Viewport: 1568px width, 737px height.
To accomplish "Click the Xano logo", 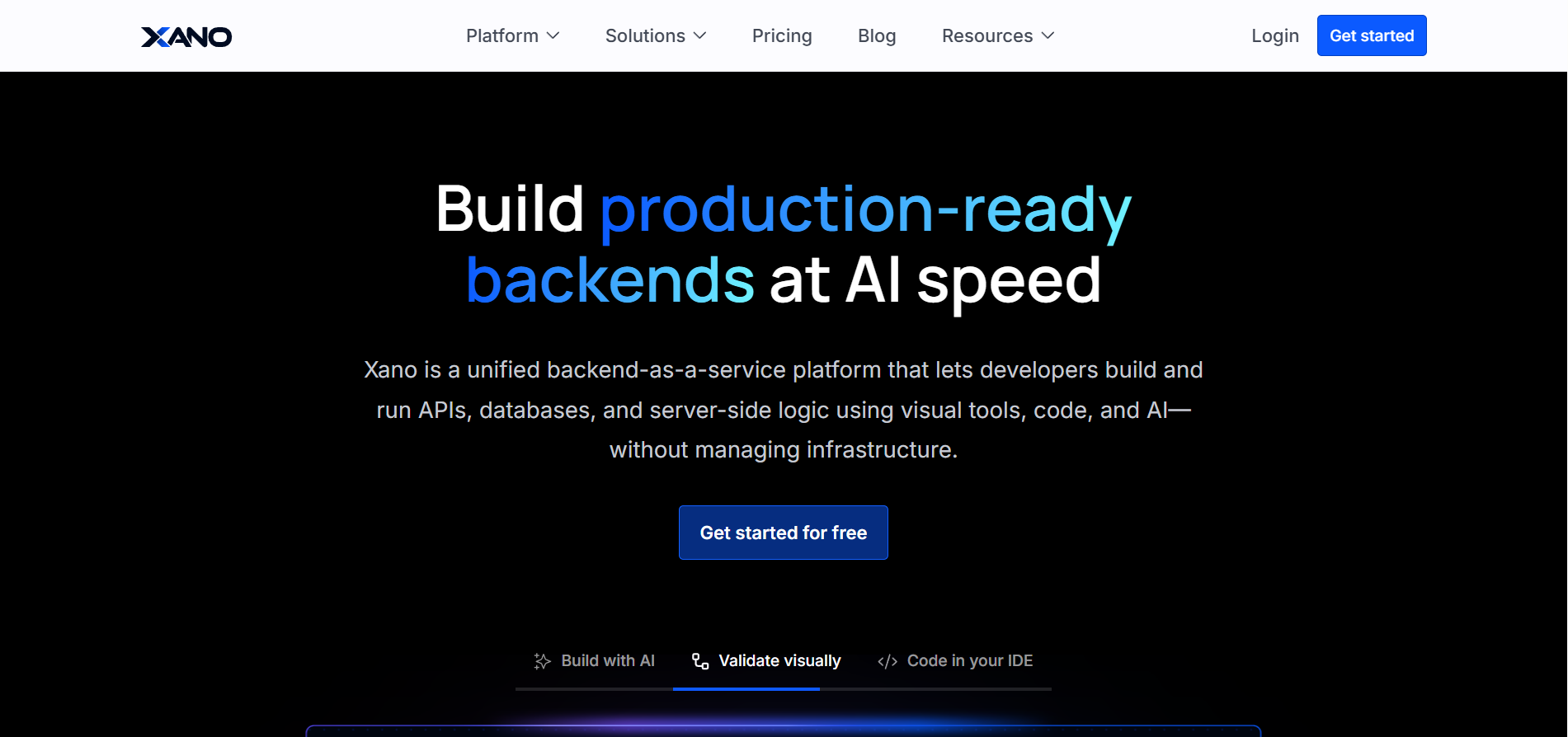I will (x=186, y=36).
